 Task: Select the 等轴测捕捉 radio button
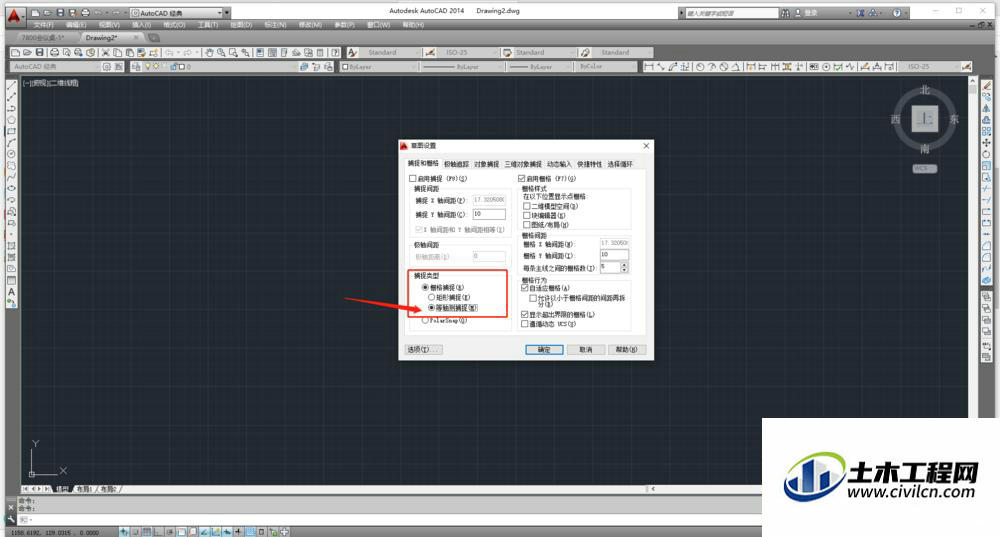pos(432,307)
